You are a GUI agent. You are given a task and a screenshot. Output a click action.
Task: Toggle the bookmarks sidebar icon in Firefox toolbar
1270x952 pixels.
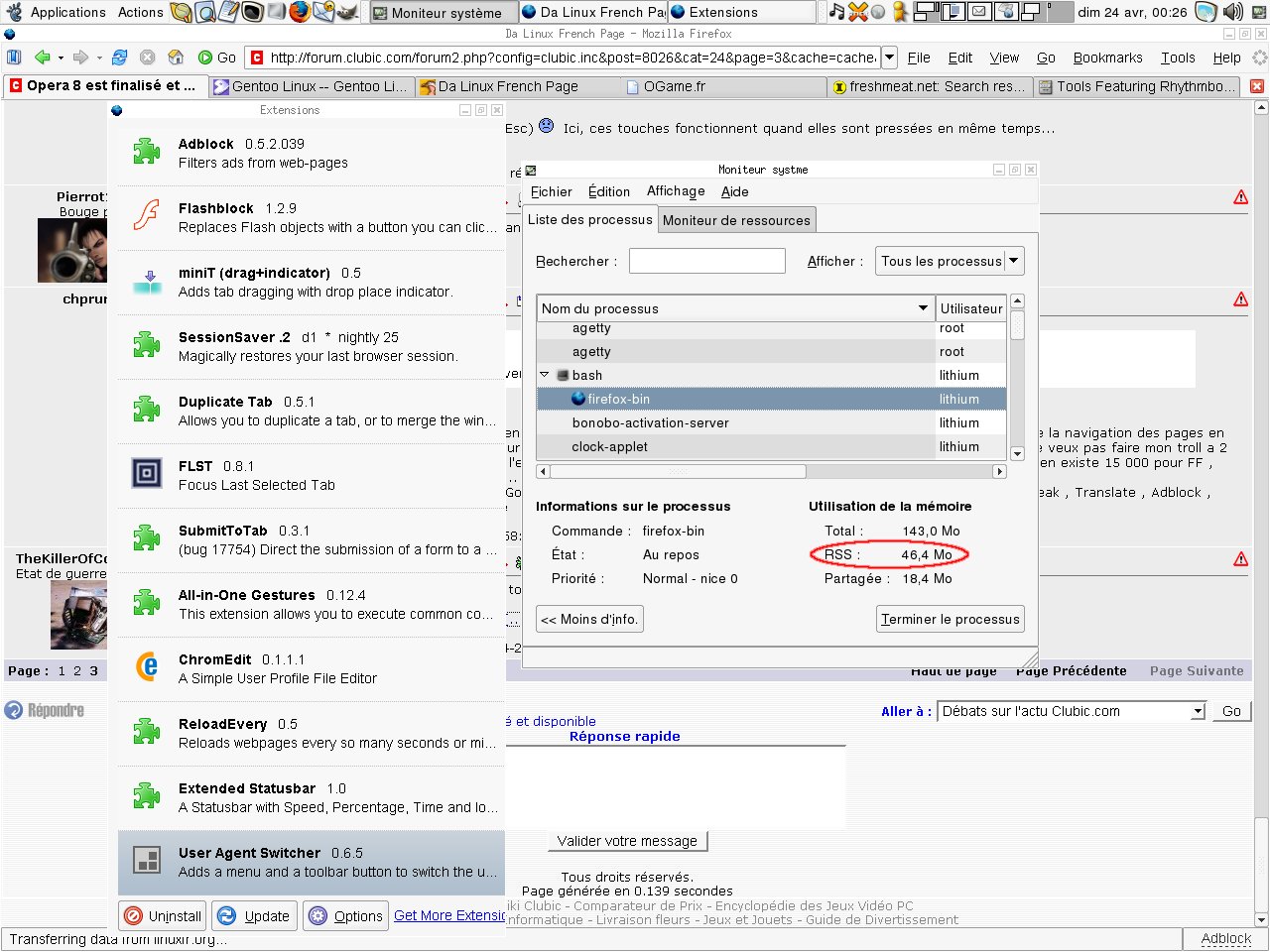pos(13,58)
